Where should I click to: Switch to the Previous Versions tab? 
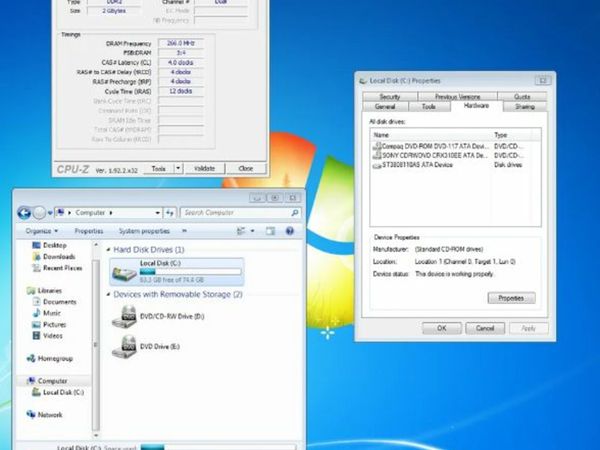point(458,97)
